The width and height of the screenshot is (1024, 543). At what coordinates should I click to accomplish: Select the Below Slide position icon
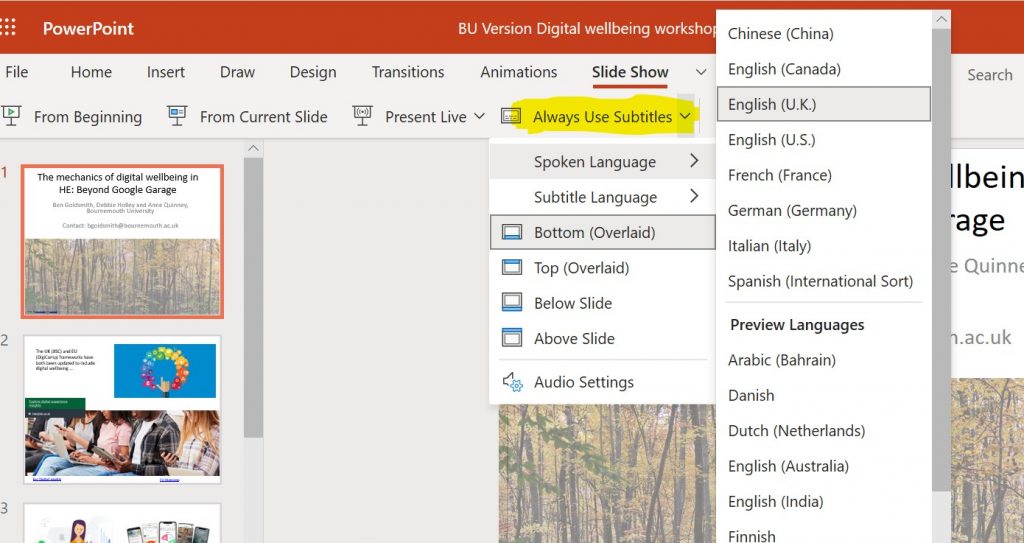512,303
